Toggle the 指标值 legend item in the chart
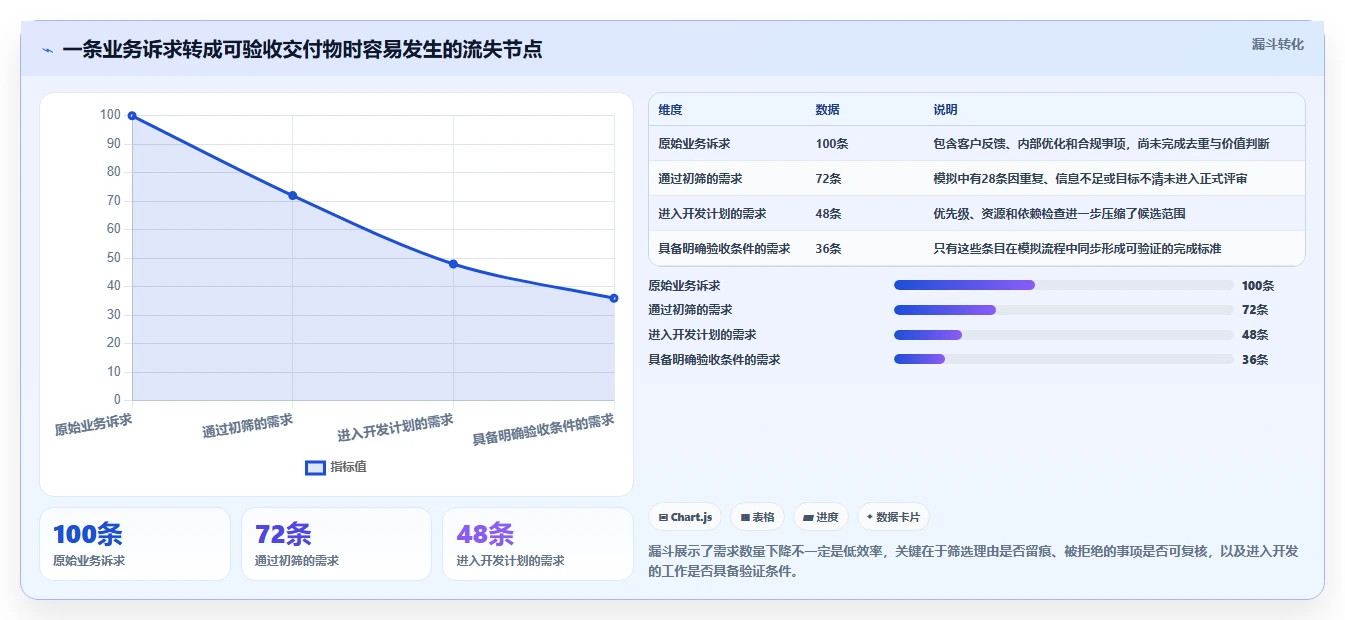 coord(336,467)
